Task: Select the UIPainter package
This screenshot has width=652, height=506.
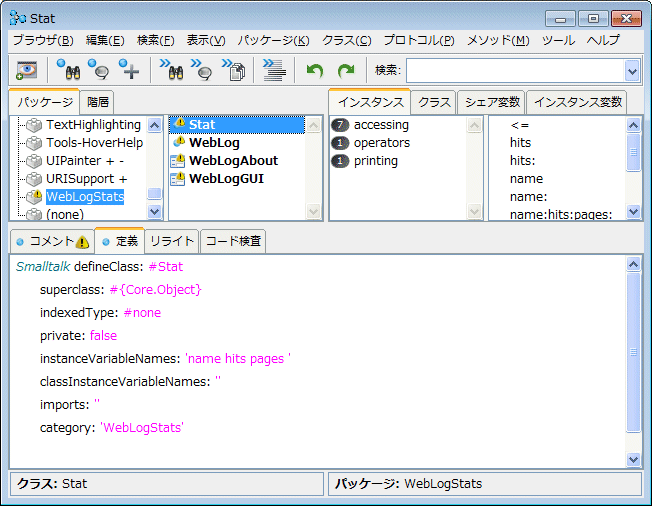Action: 85,161
